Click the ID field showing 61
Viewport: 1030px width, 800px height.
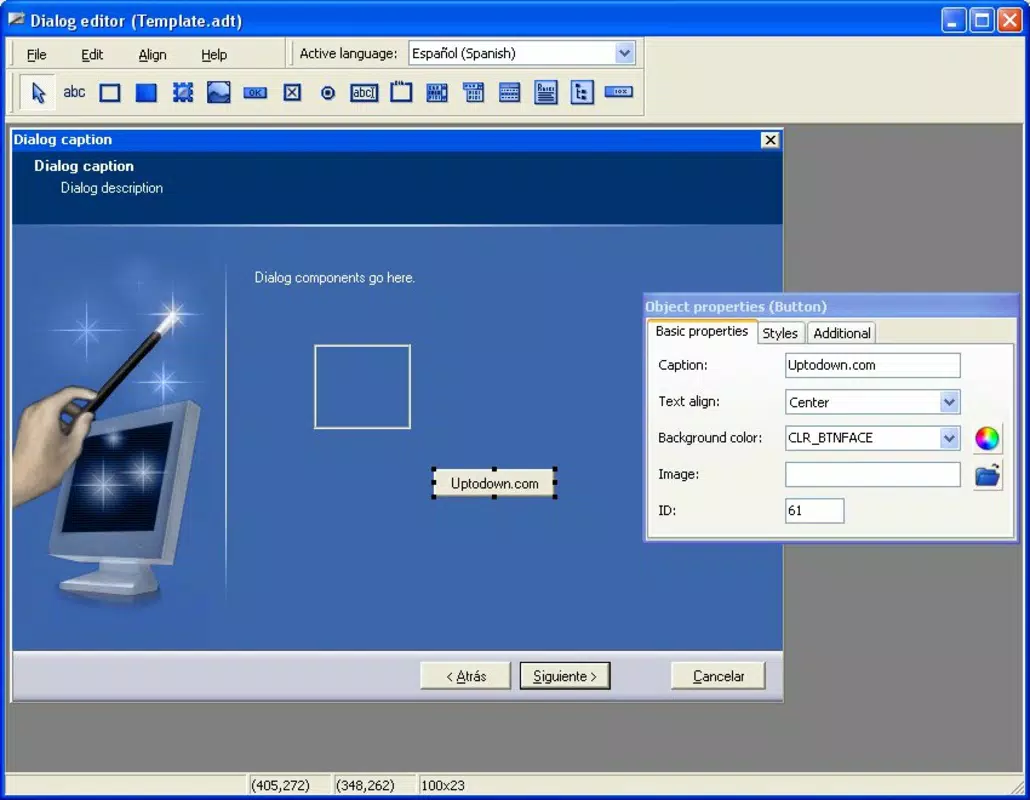[815, 511]
